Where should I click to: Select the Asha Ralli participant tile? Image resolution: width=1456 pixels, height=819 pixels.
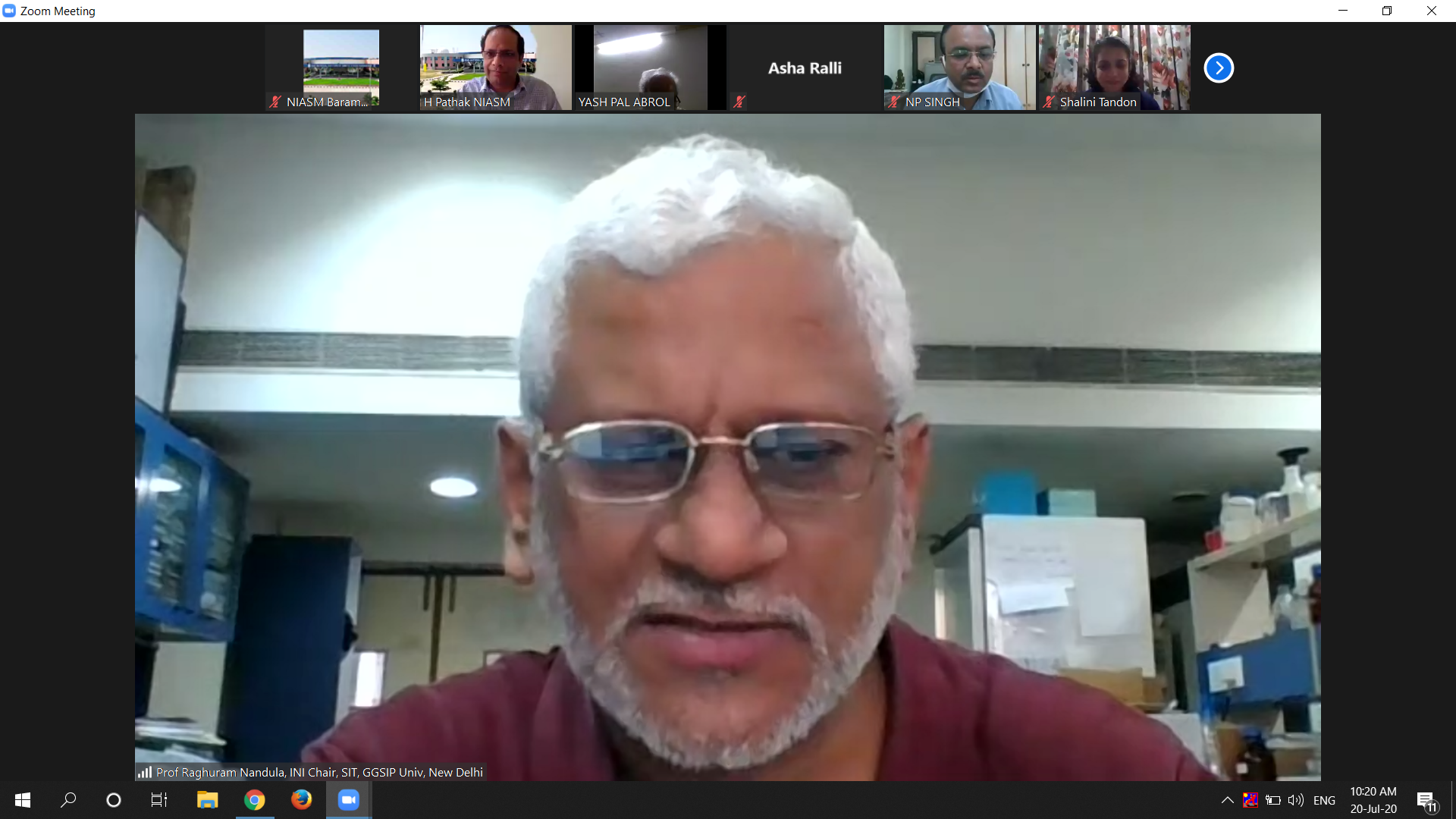click(x=805, y=67)
